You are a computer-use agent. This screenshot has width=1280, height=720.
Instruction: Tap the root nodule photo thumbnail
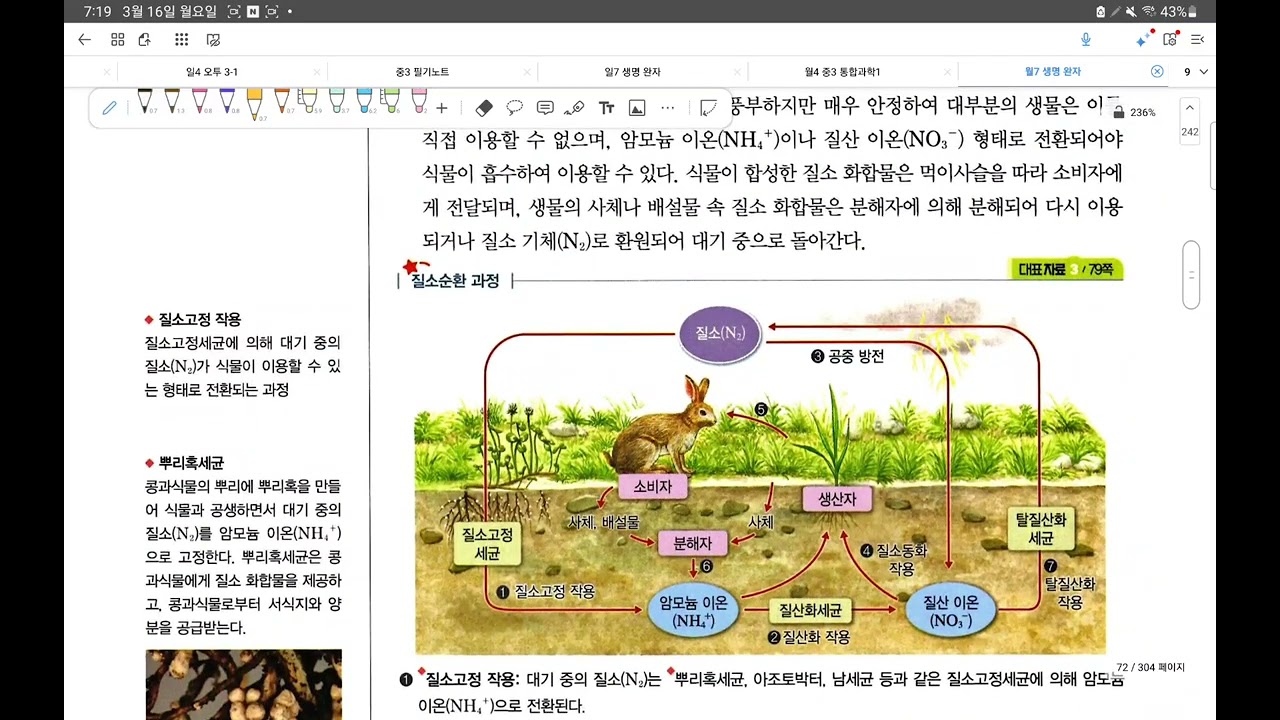click(x=244, y=684)
